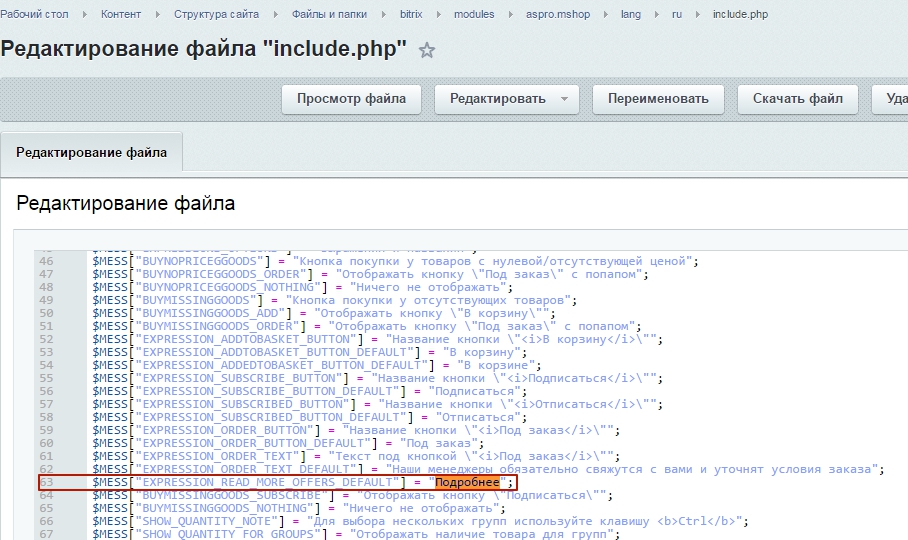The height and width of the screenshot is (540, 908).
Task: Click the partially visible Удалить button
Action: click(x=891, y=99)
